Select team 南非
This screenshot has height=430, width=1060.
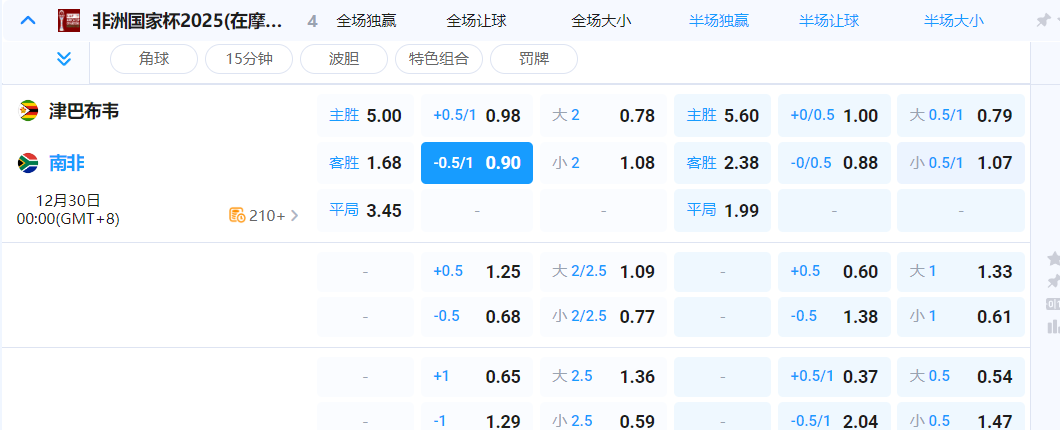pos(66,163)
